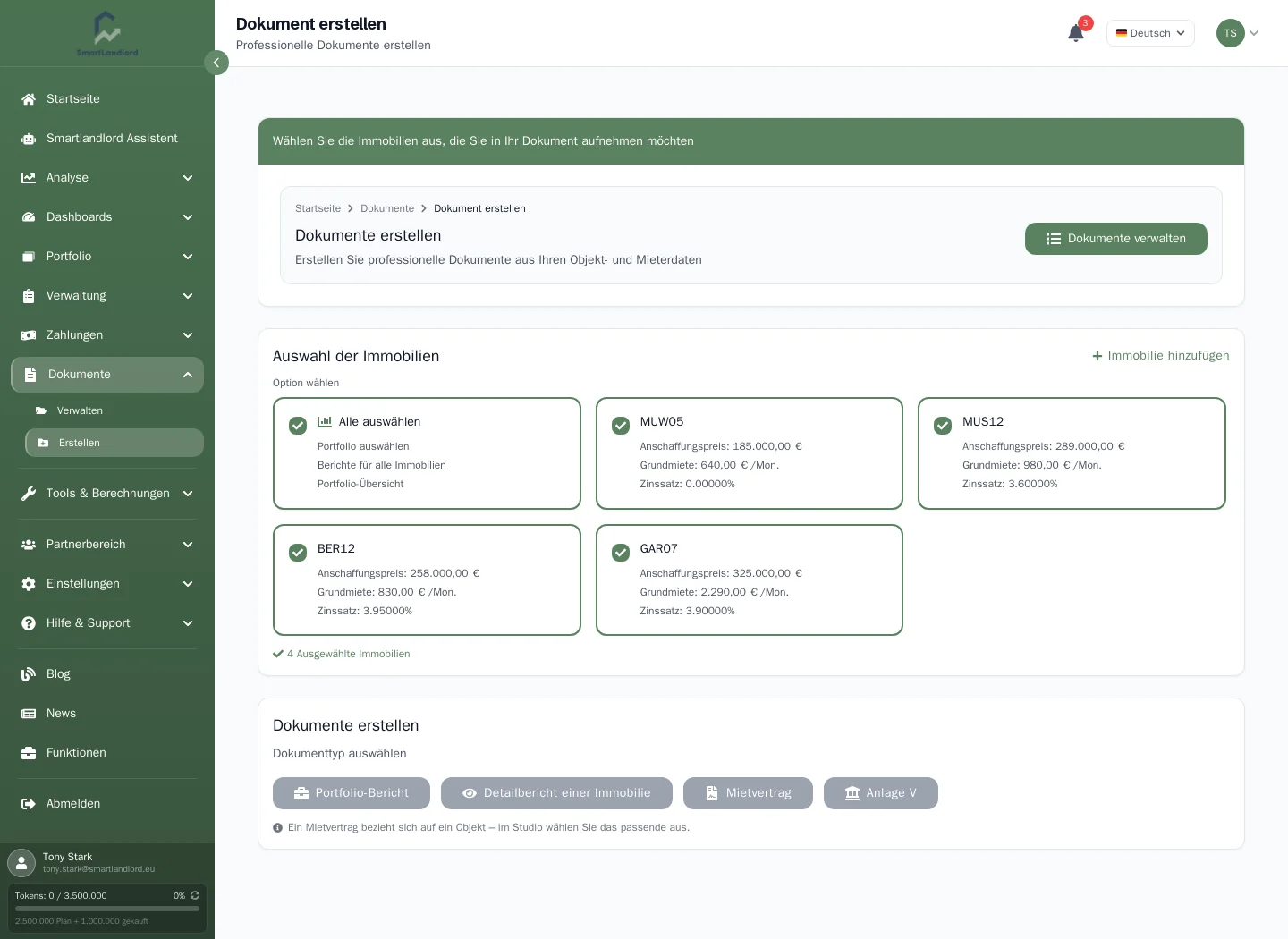
Task: Expand the Dashboards menu
Action: [x=107, y=217]
